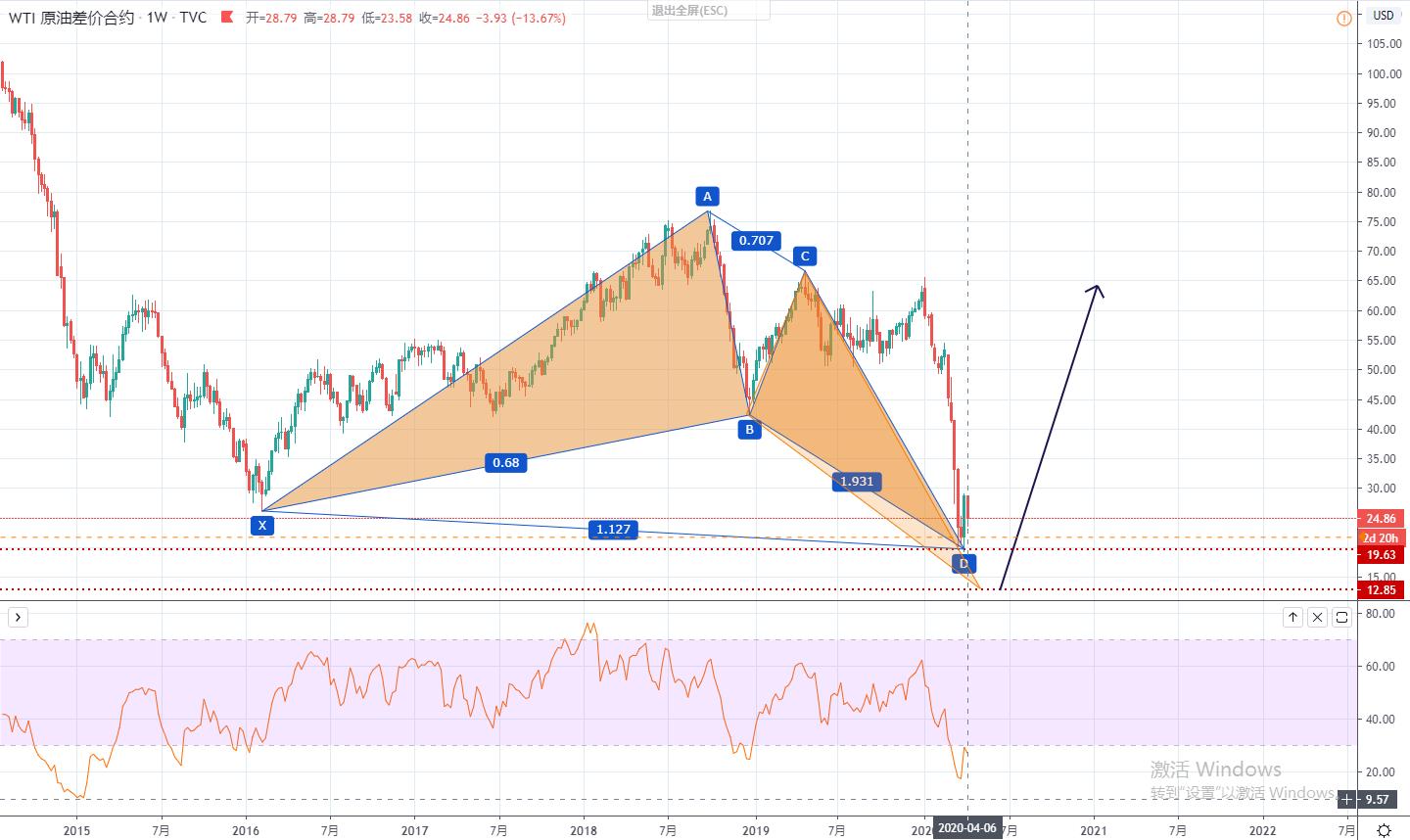Click the 2020-04-06 date label
Viewport: 1410px width, 840px height.
point(967,828)
